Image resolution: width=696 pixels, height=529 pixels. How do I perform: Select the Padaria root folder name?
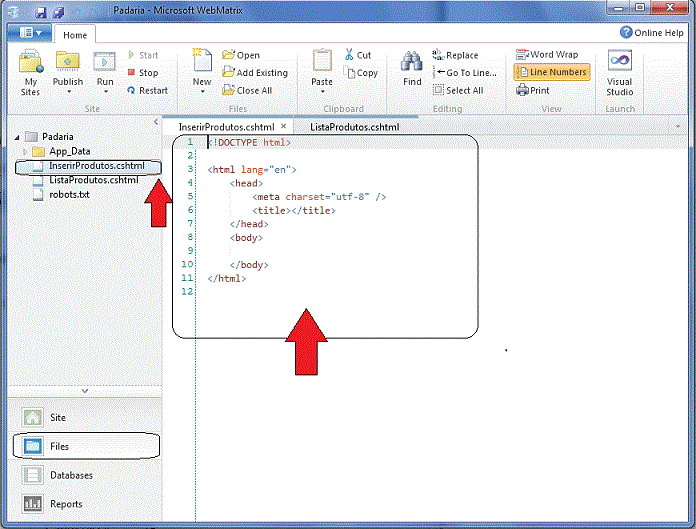(x=58, y=137)
